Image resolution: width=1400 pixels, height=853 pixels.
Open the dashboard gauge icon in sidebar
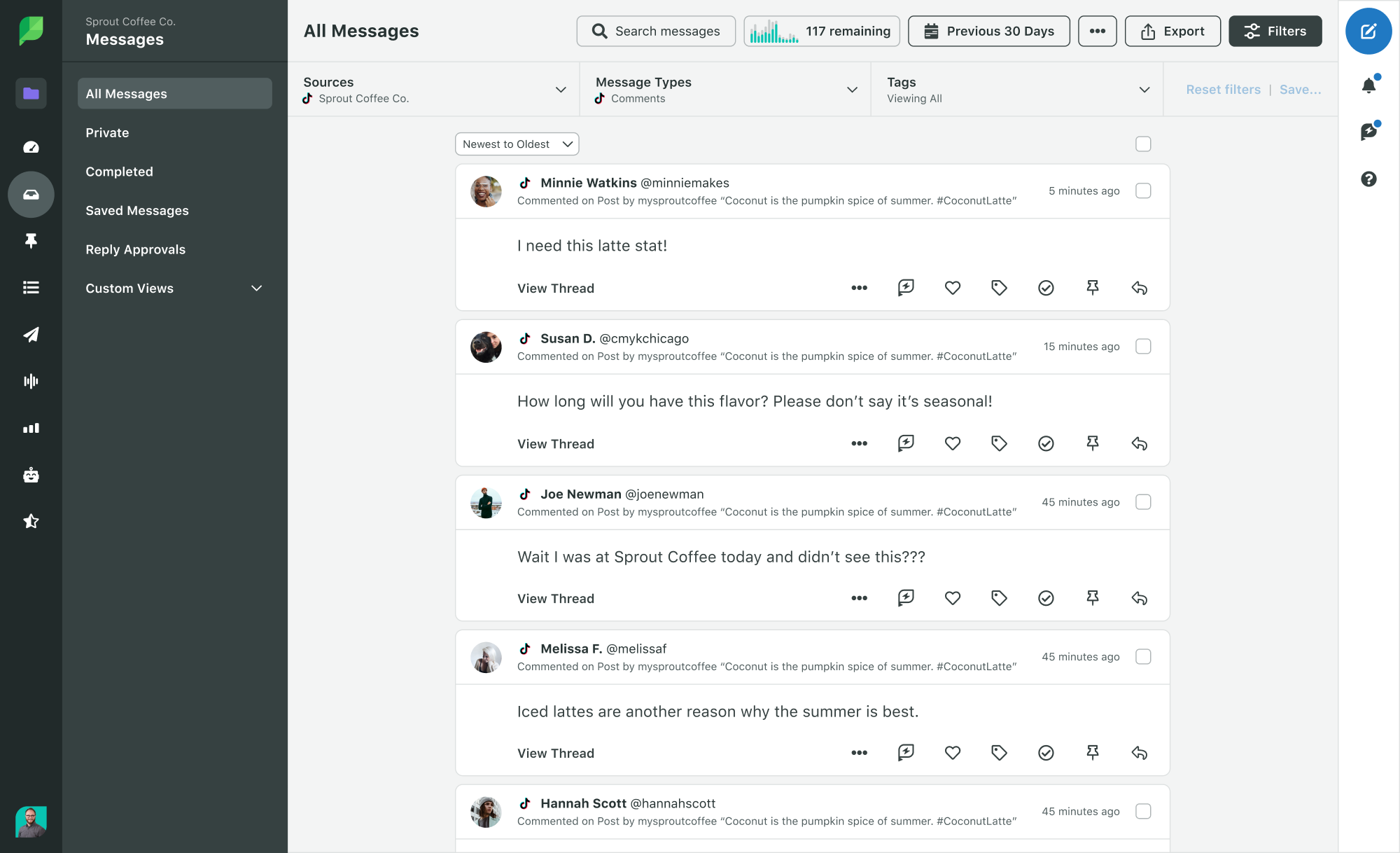click(x=31, y=147)
